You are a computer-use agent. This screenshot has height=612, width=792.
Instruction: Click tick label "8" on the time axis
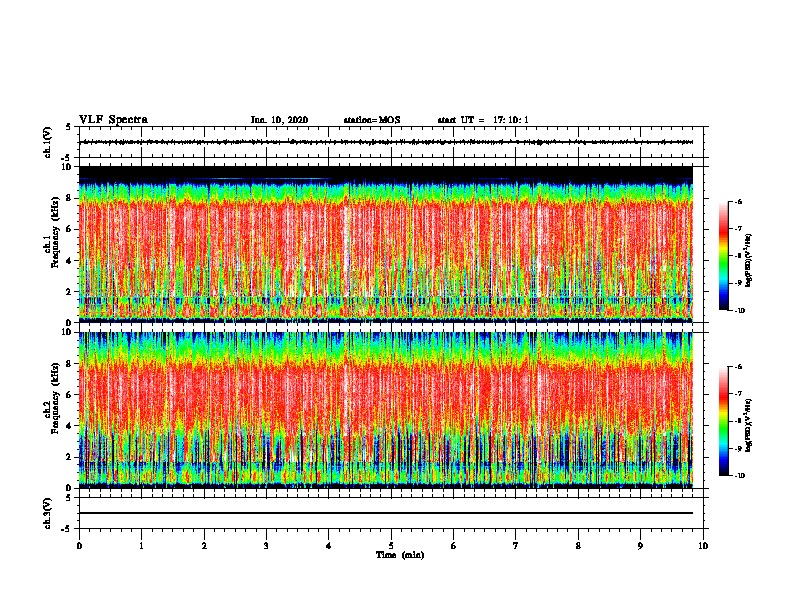pos(578,546)
